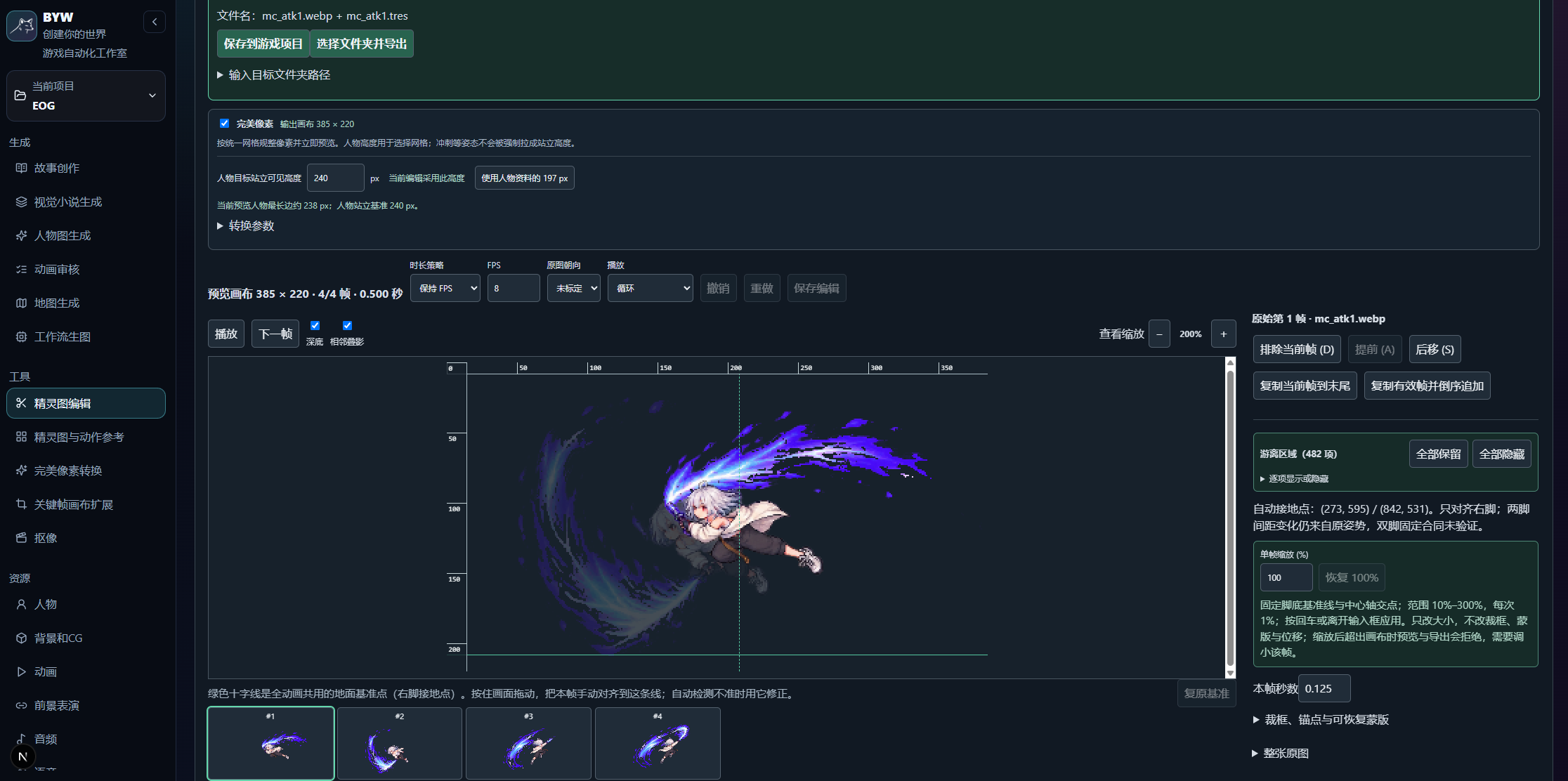Click the 精灵图与动作参考 grid icon
The width and height of the screenshot is (1568, 781).
click(x=21, y=437)
